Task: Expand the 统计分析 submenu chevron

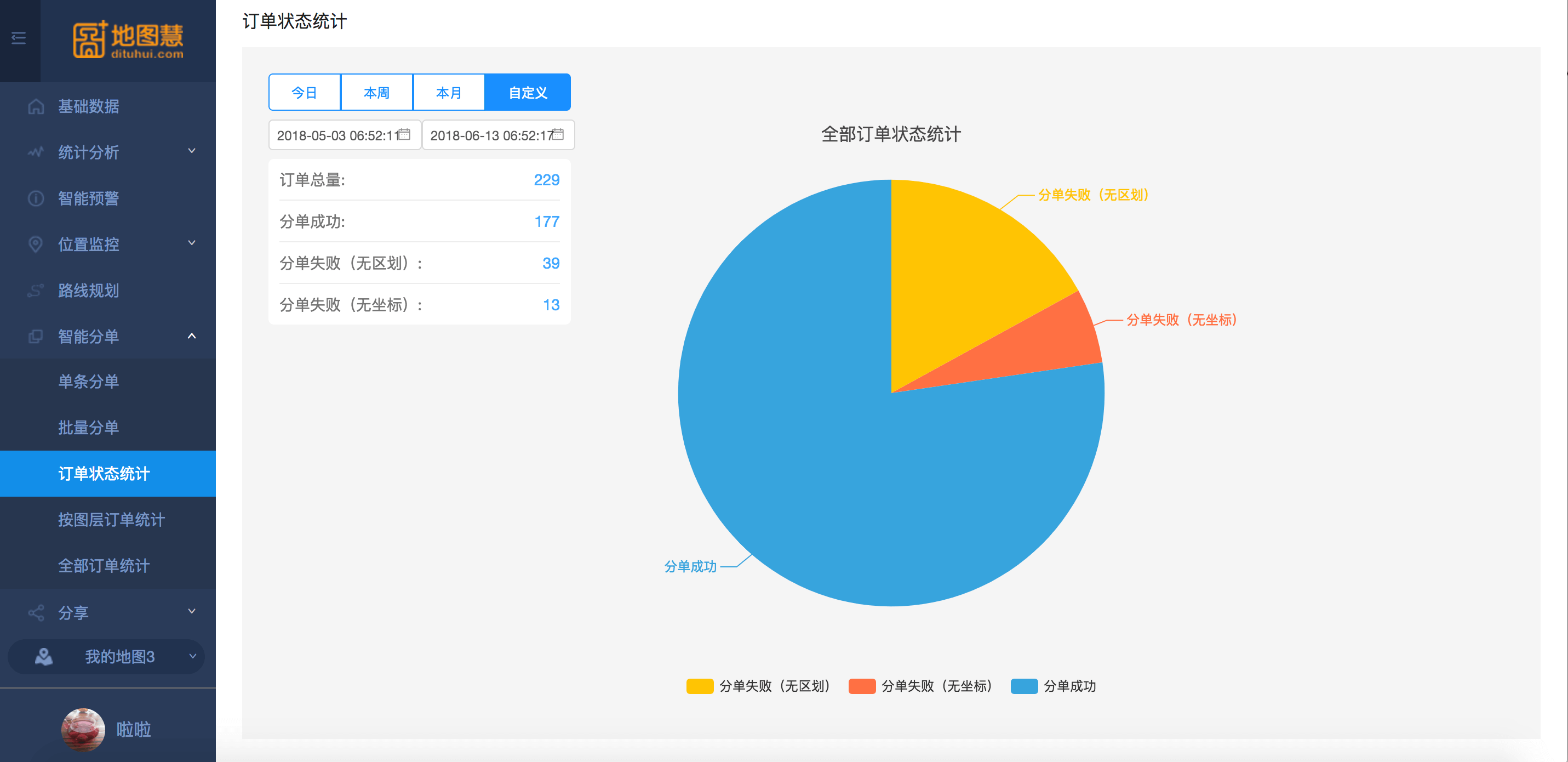Action: coord(192,151)
